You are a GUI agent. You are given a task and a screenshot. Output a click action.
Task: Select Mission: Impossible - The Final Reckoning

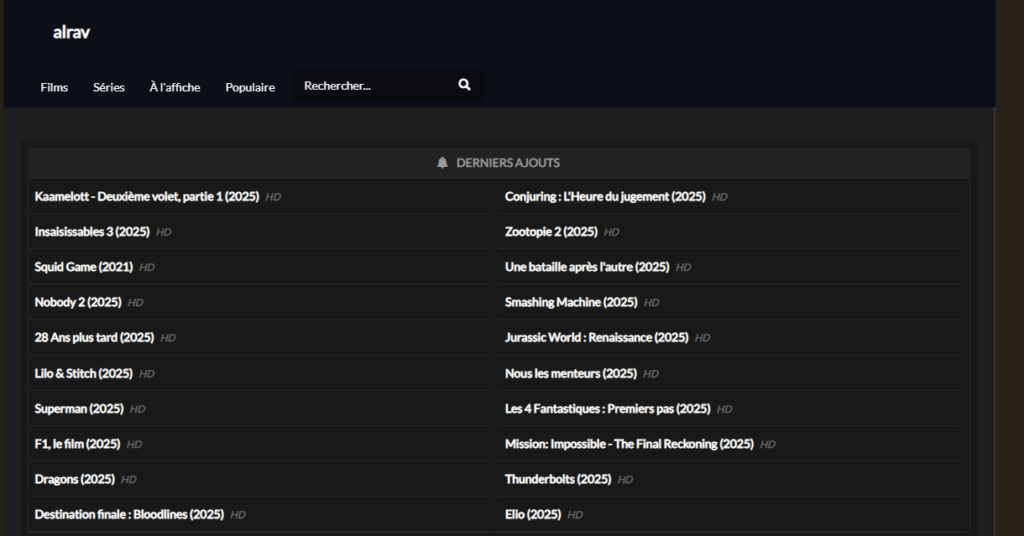point(629,444)
